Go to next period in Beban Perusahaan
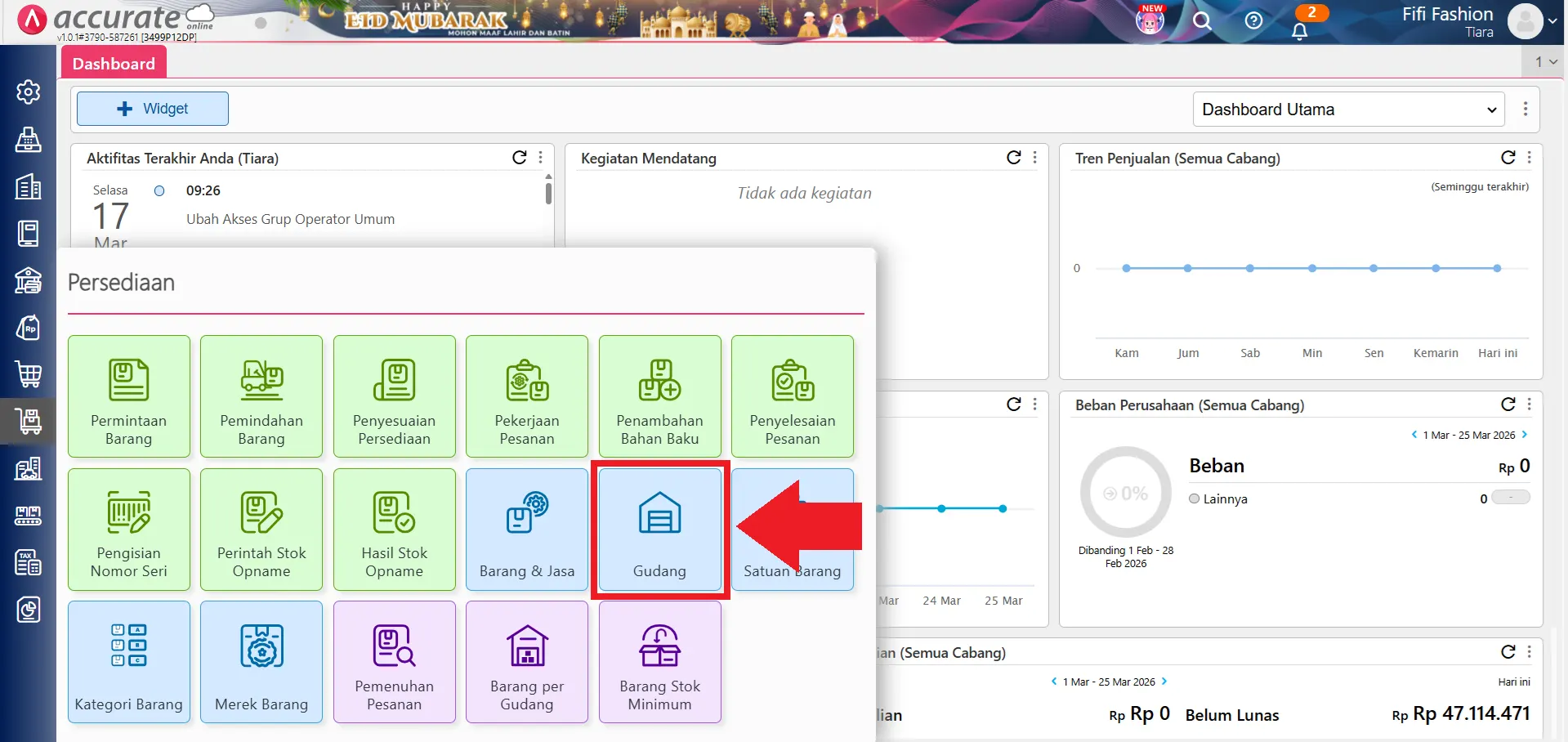This screenshot has width=1568, height=742. click(x=1525, y=435)
